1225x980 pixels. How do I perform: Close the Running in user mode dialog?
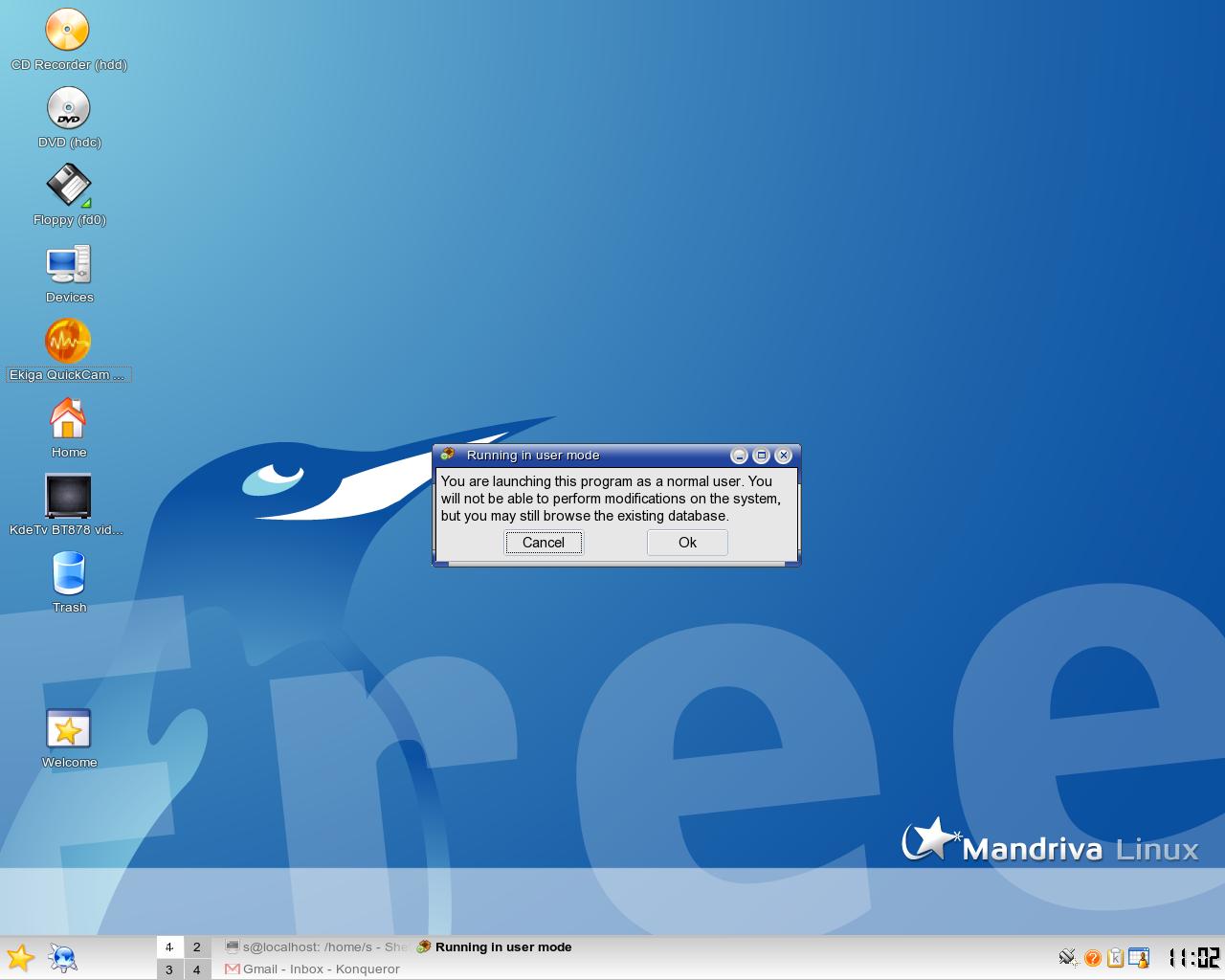[784, 456]
